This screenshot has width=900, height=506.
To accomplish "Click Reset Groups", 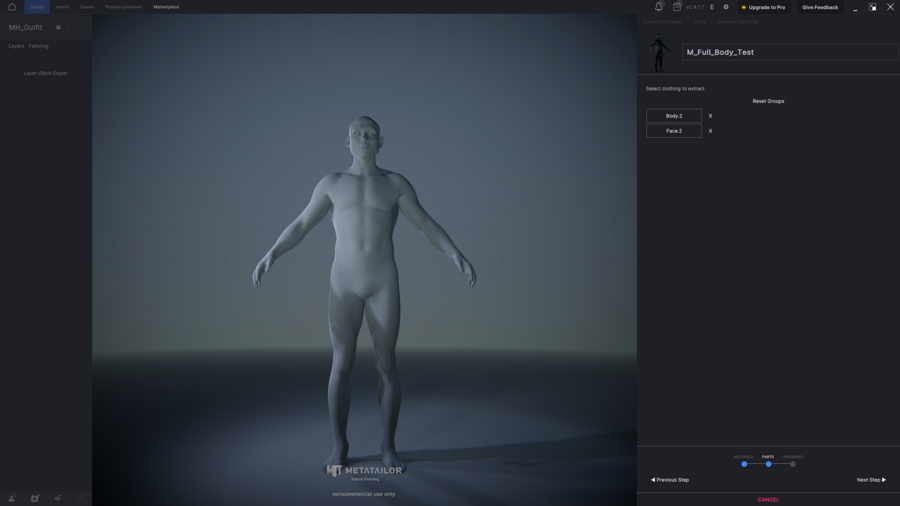I will point(768,101).
